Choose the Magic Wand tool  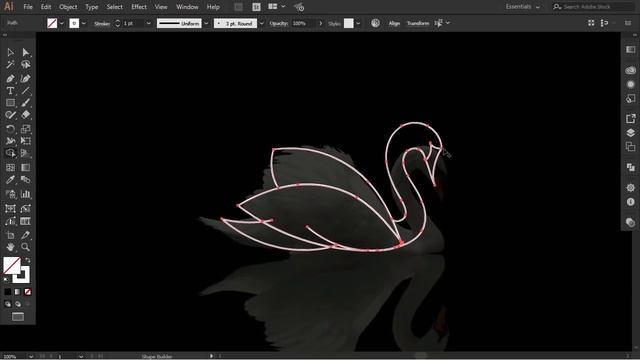click(11, 64)
